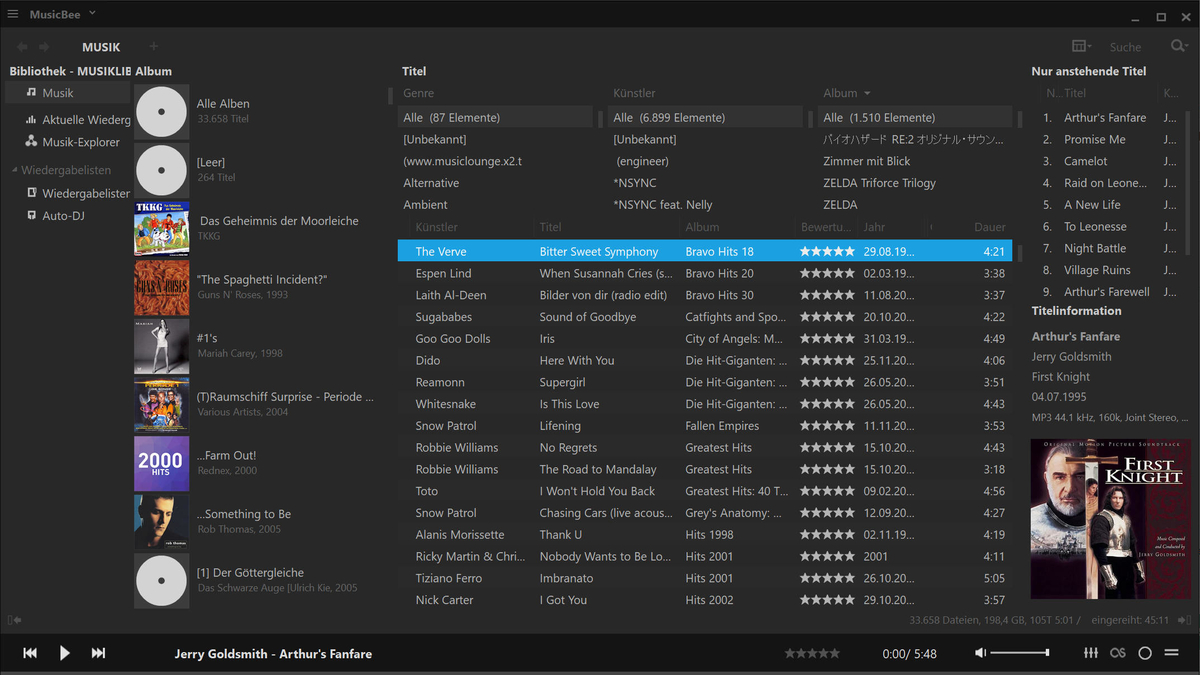Adjust the volume slider
This screenshot has height=675, width=1200.
click(x=1020, y=653)
